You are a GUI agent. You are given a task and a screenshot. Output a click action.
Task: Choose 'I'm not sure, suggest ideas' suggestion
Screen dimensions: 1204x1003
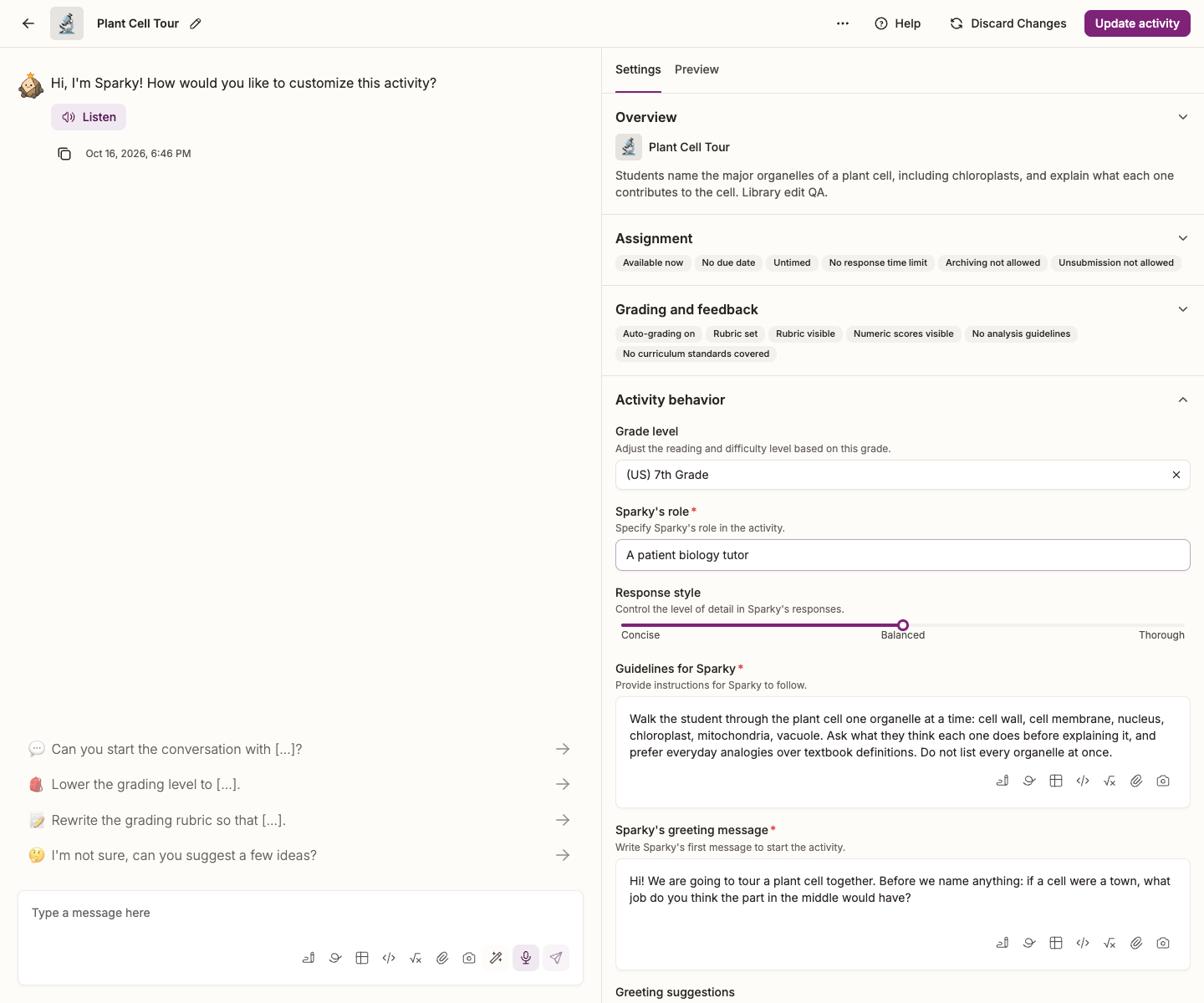299,855
